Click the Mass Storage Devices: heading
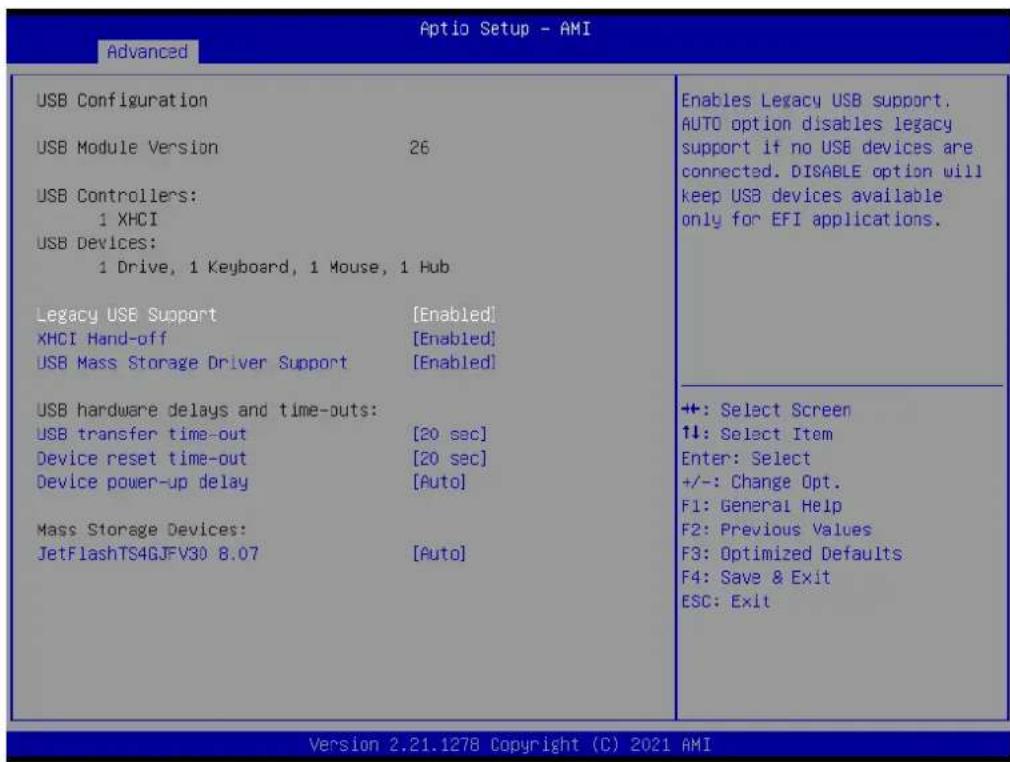This screenshot has height=762, width=1010. coord(142,530)
